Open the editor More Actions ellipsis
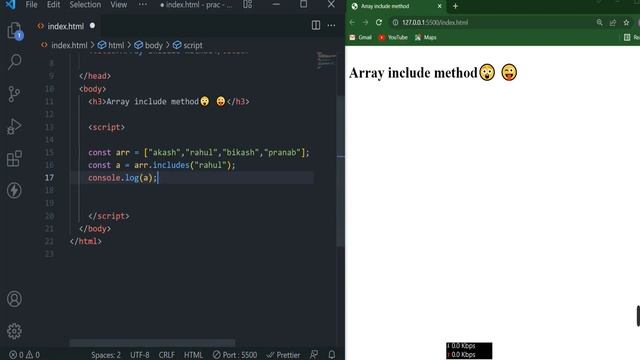 pyautogui.click(x=331, y=25)
